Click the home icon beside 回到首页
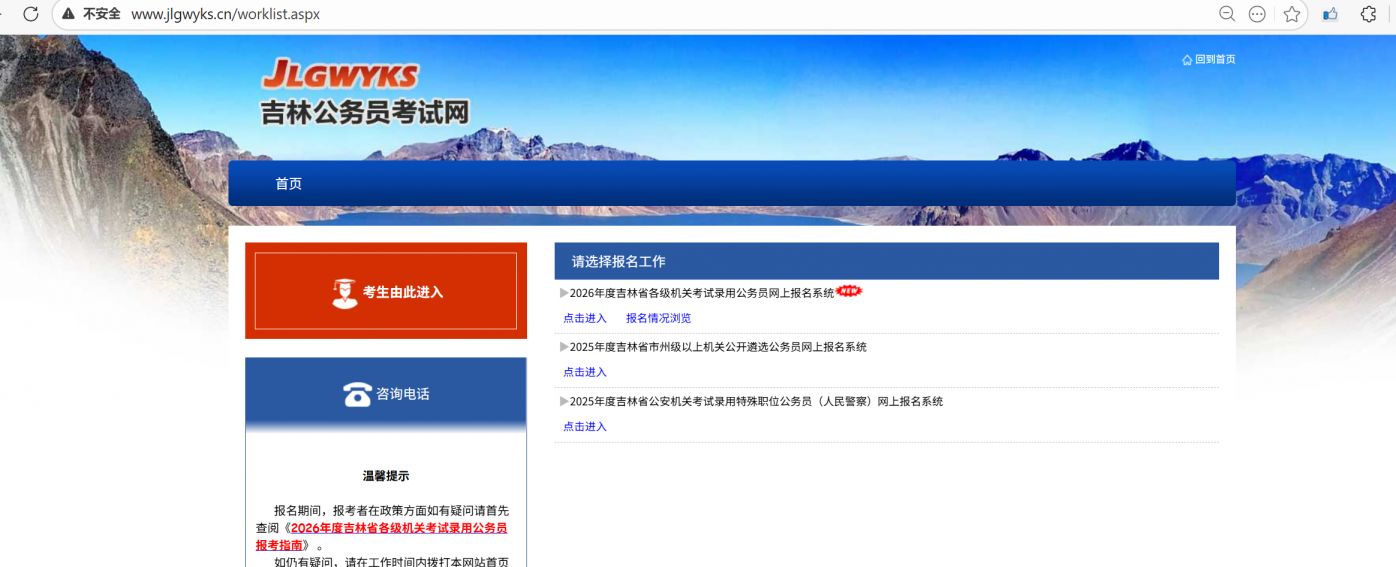 (x=1187, y=60)
